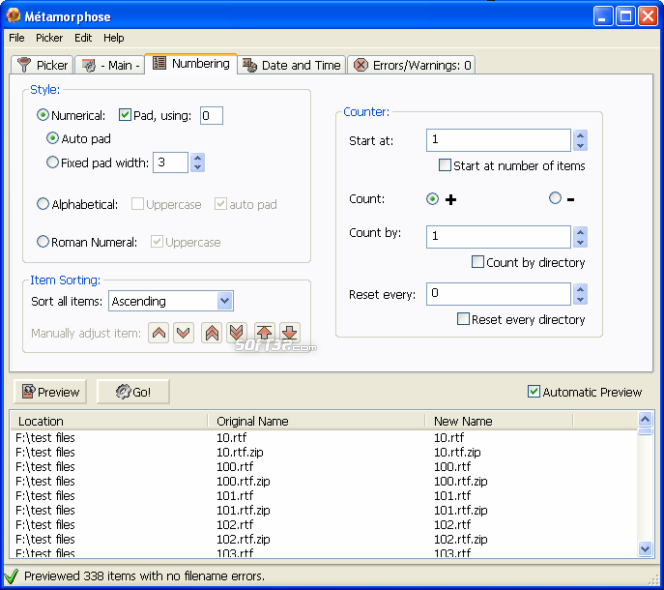Click the preview list scroll up arrow
Viewport: 664px width, 590px height.
645,419
